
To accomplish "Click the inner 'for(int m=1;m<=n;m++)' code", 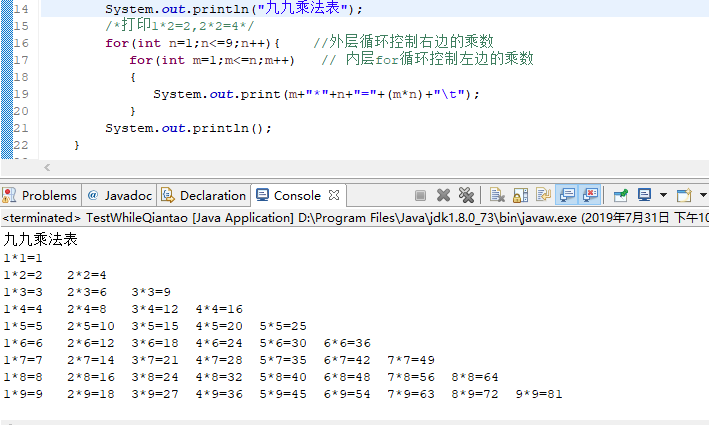I will 212,60.
